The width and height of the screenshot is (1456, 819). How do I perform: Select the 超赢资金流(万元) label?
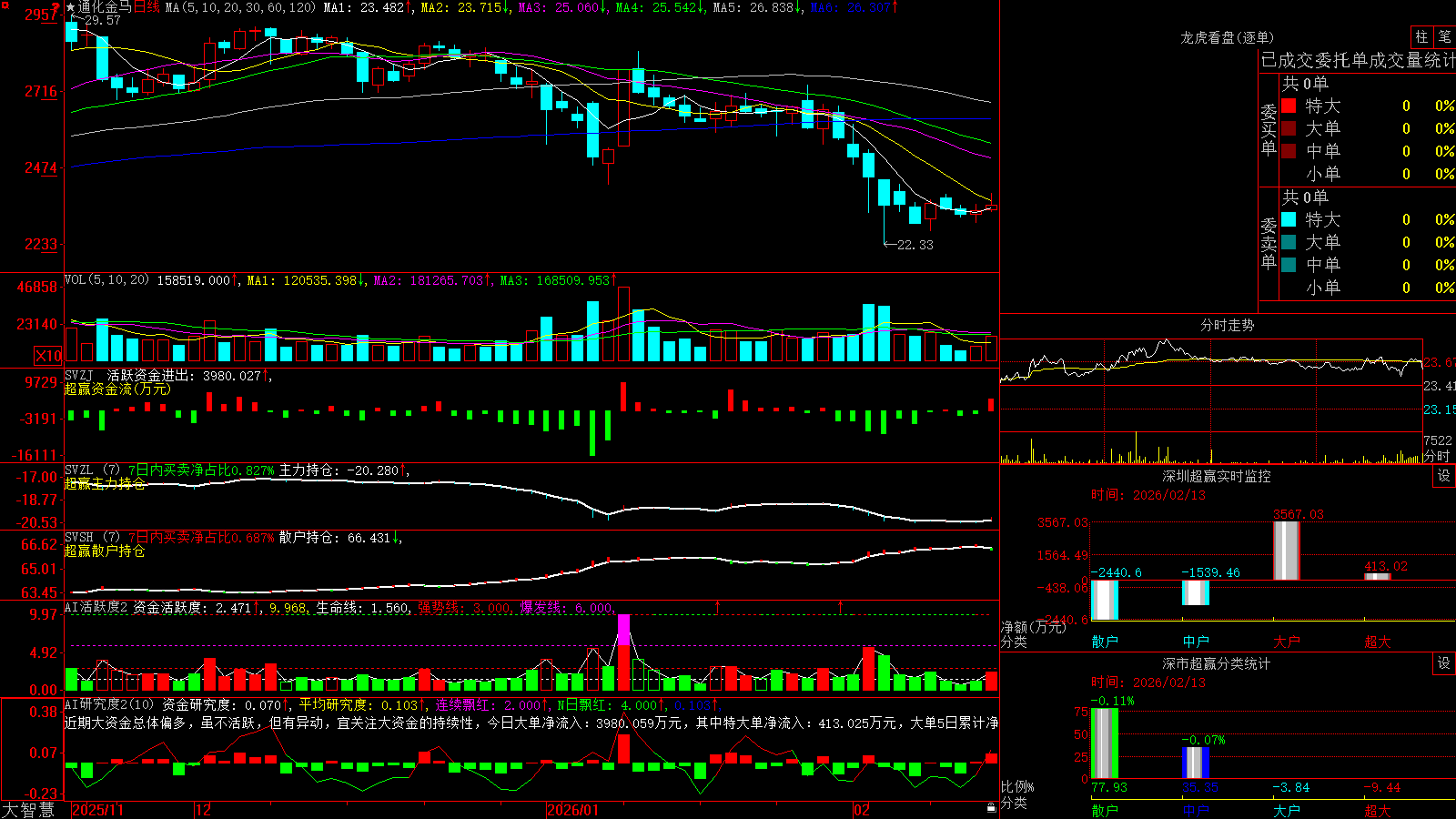[x=117, y=389]
